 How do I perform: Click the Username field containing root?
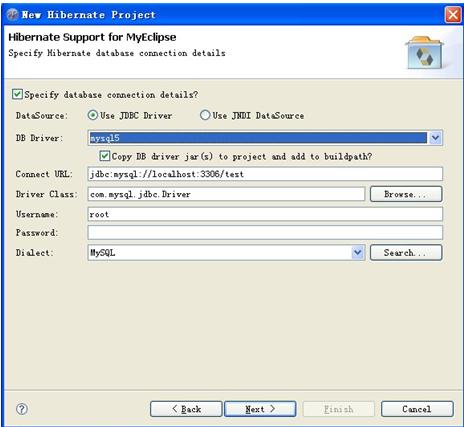pos(265,214)
